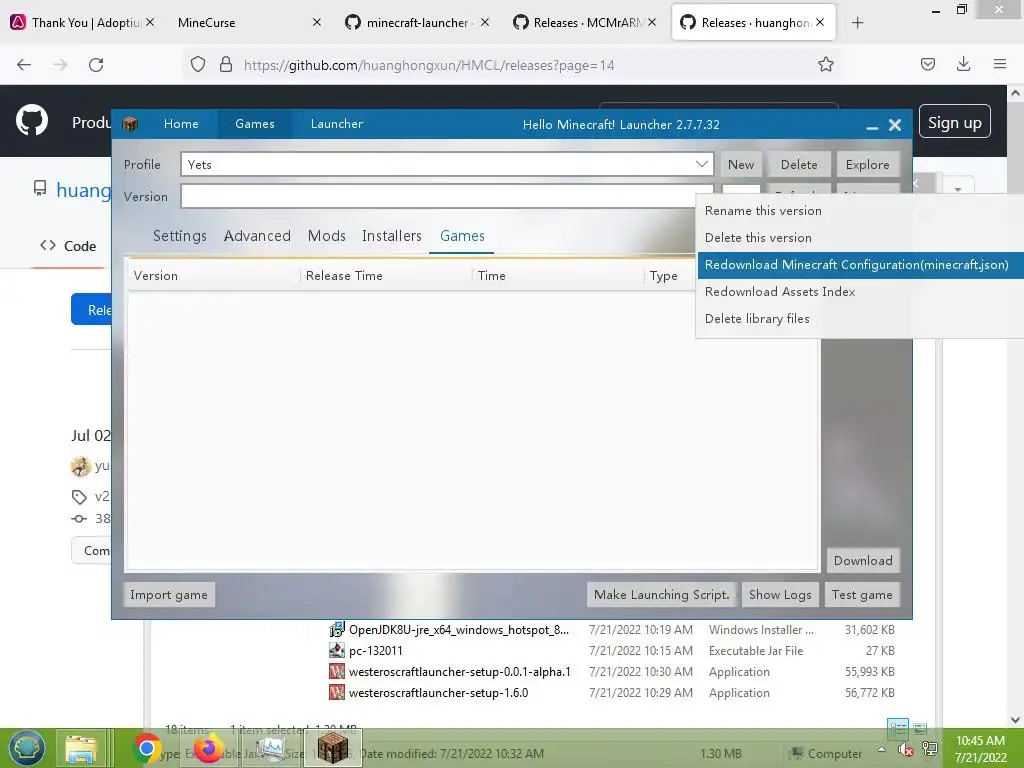Close the MineCurse browser tab
This screenshot has width=1024, height=768.
[317, 22]
